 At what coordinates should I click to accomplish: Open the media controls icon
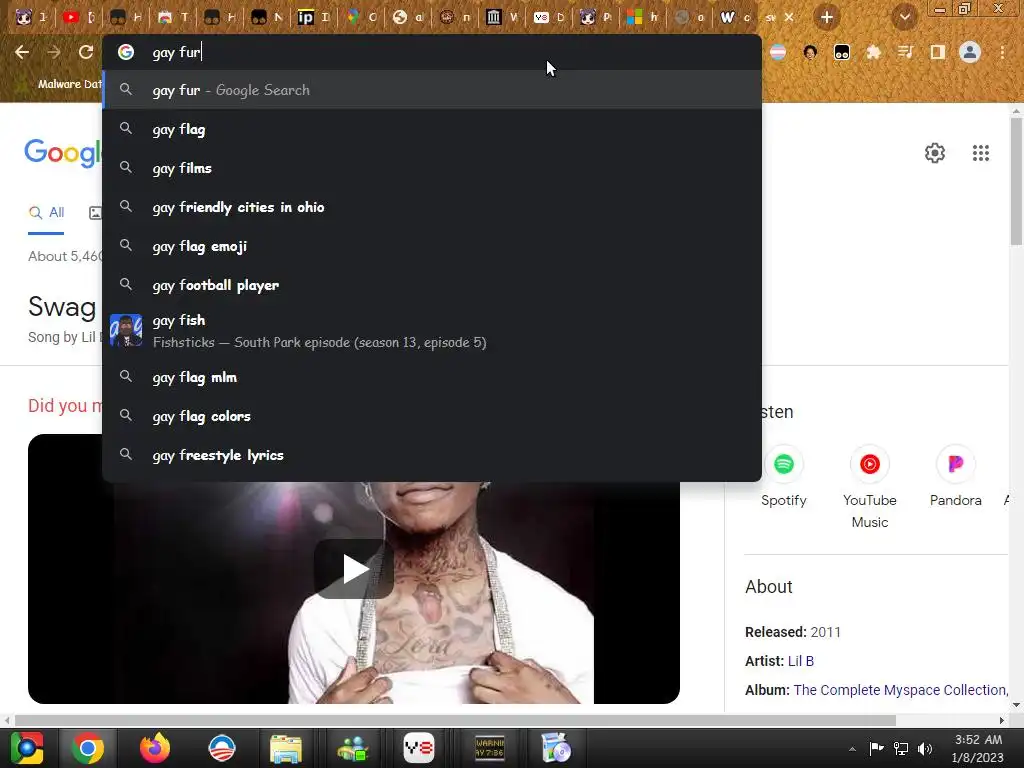tap(905, 52)
